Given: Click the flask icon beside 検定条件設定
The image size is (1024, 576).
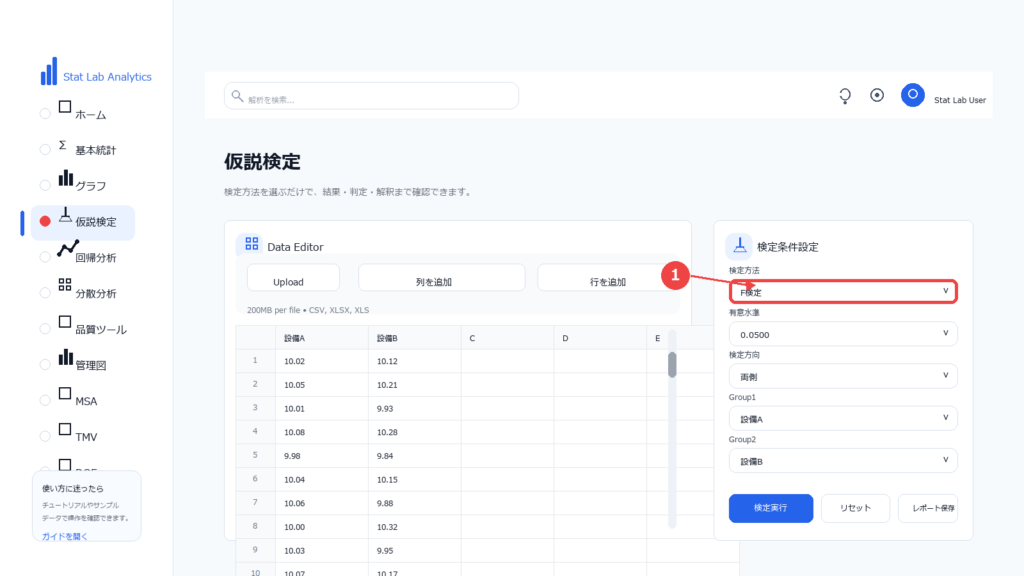Looking at the screenshot, I should click(739, 245).
